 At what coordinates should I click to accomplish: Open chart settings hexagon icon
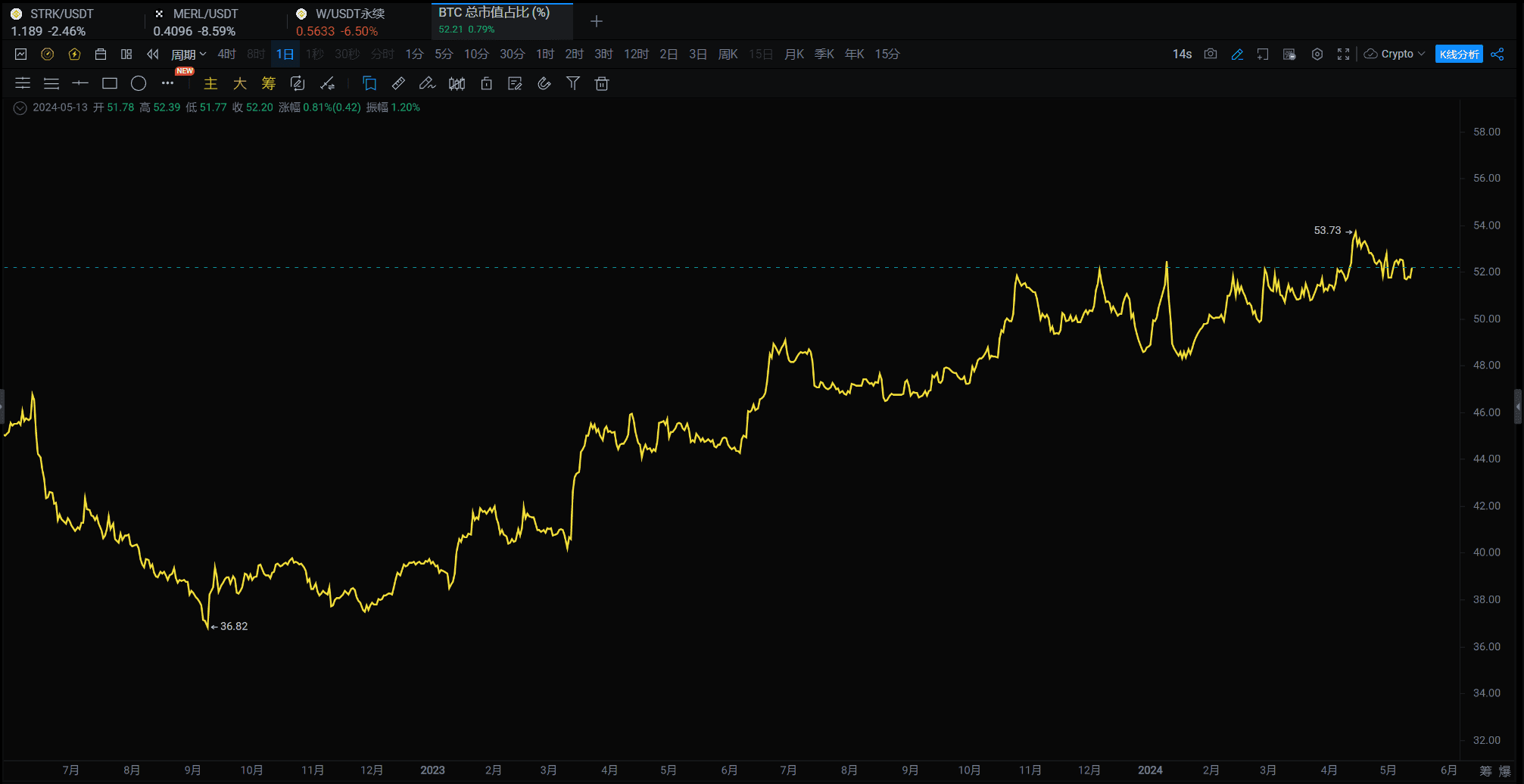1317,54
